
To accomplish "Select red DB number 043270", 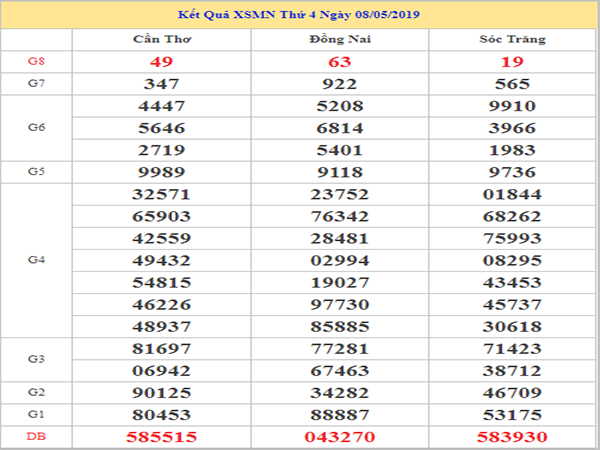I will click(x=340, y=437).
